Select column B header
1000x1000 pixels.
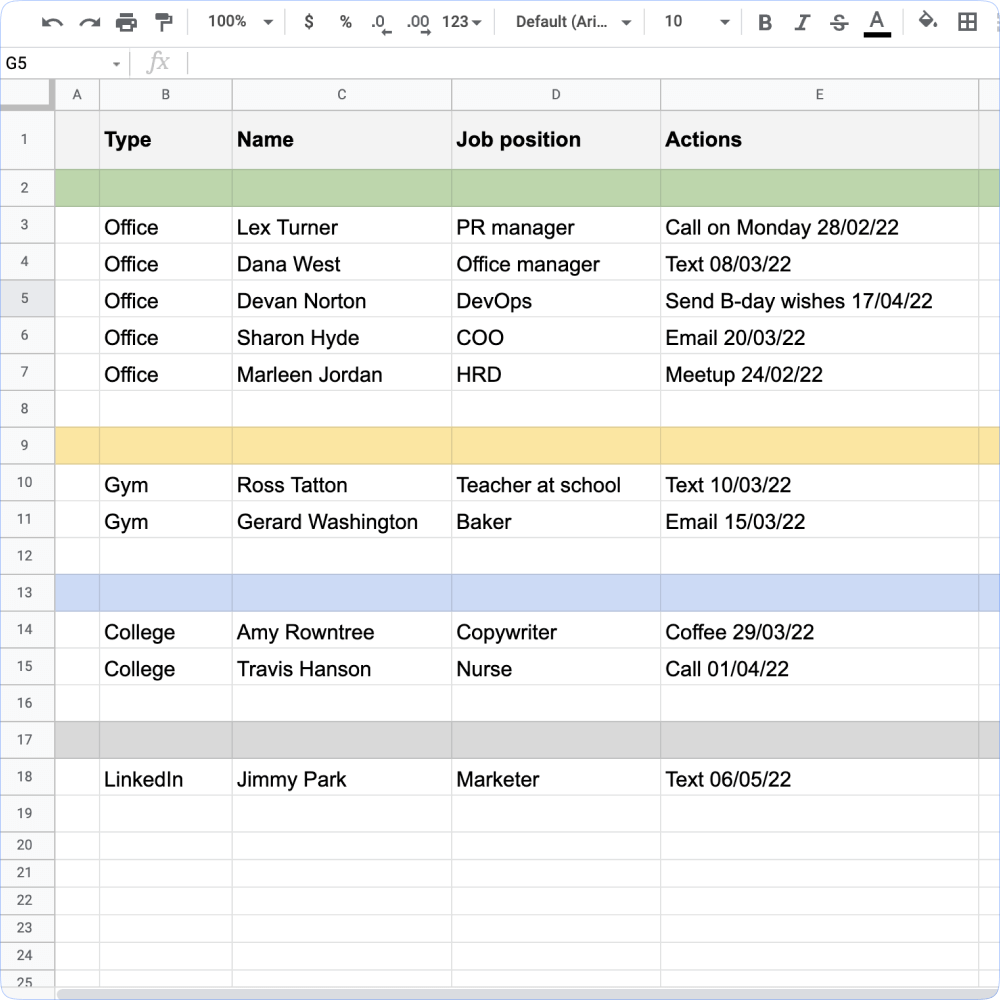pyautogui.click(x=166, y=94)
